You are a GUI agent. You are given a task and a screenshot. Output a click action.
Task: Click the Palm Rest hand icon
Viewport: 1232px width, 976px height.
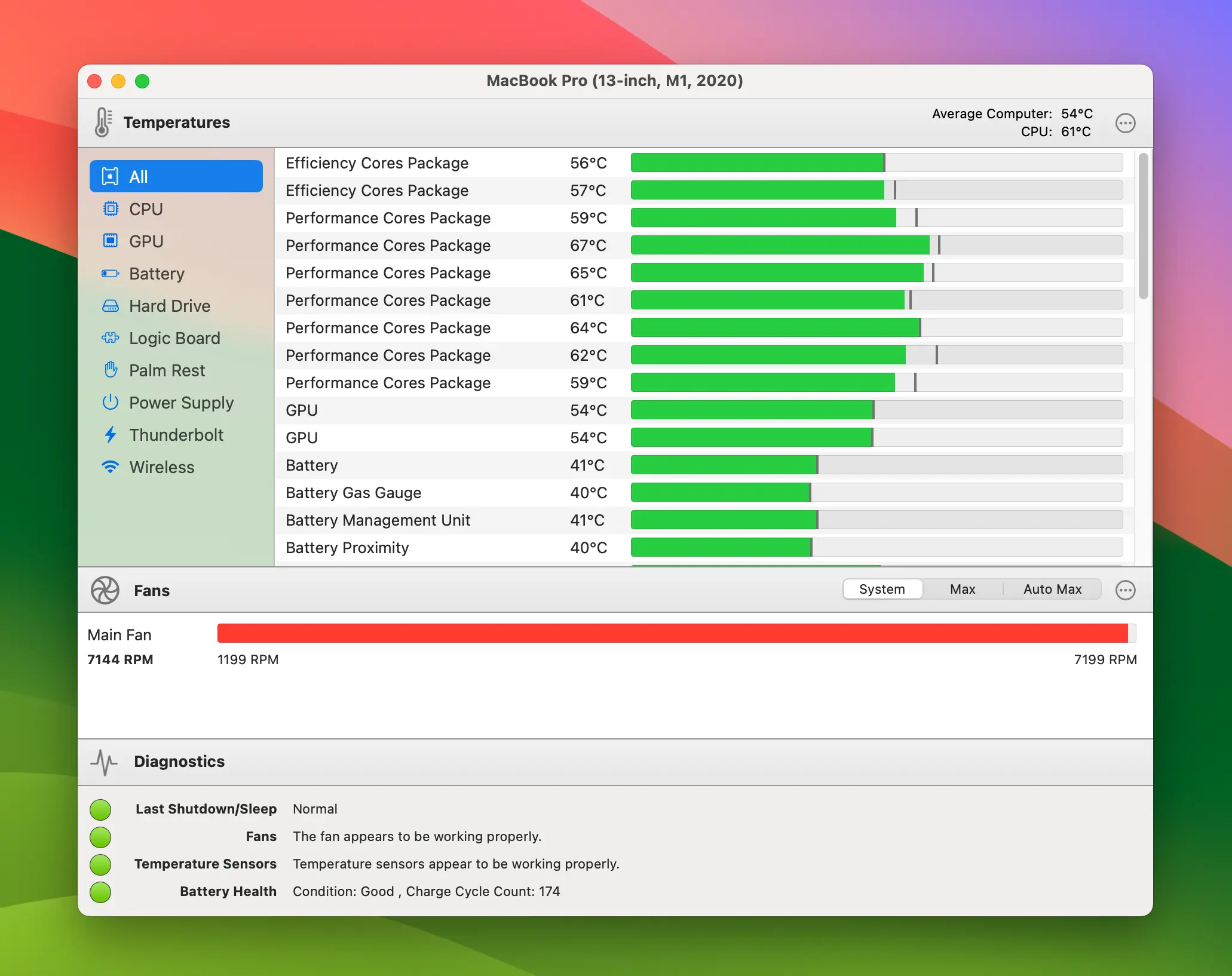point(111,370)
